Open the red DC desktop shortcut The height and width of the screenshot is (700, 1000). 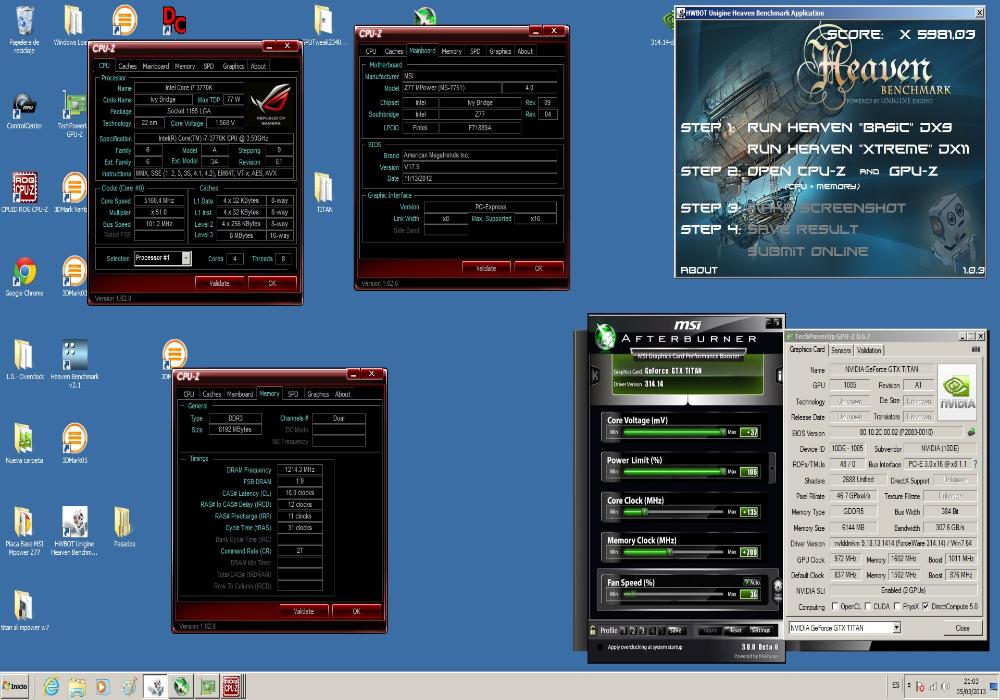pos(174,20)
